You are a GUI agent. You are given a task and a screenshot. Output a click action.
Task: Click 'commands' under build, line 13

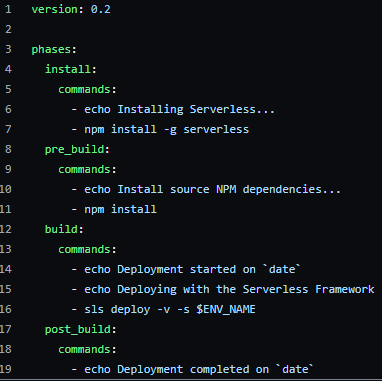(x=84, y=249)
